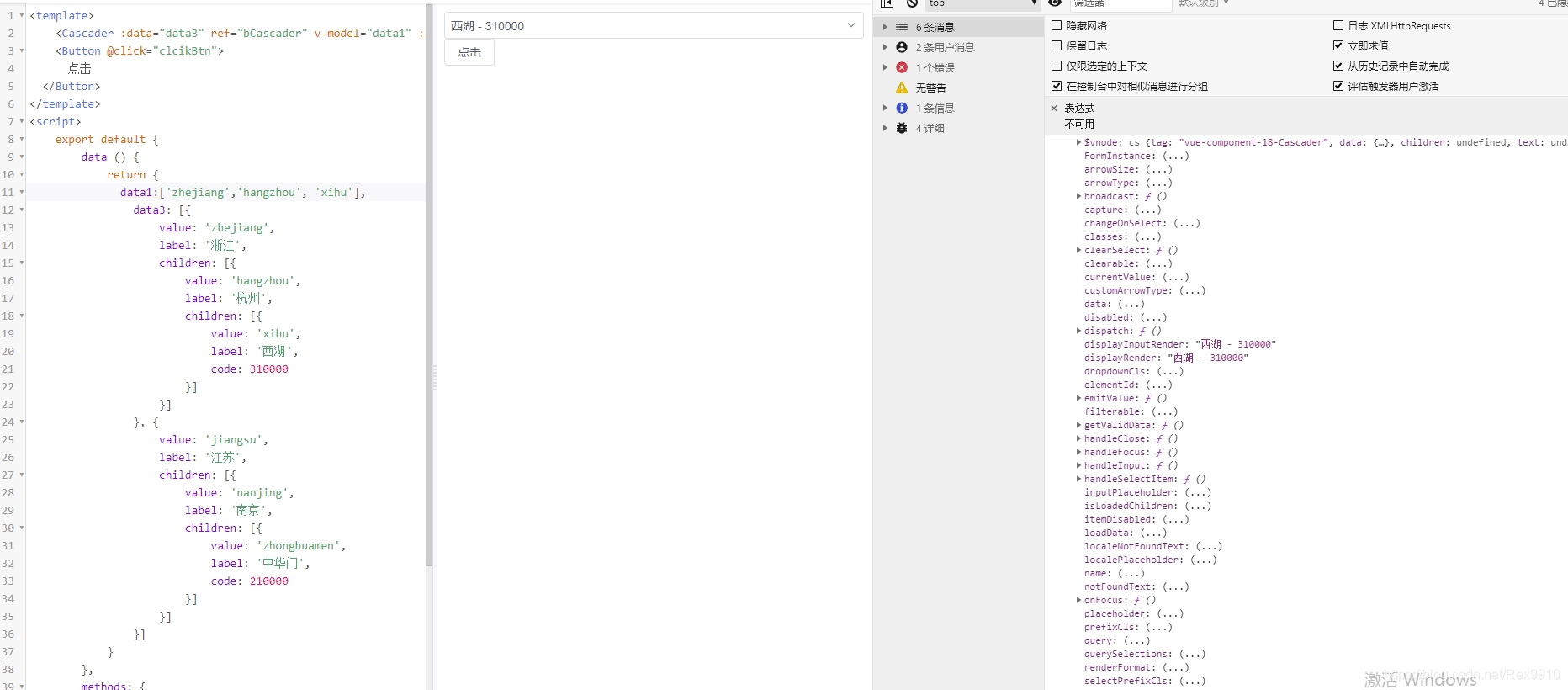Evaluate the placeholder (...) getter
The width and height of the screenshot is (1568, 690).
pyautogui.click(x=1170, y=613)
